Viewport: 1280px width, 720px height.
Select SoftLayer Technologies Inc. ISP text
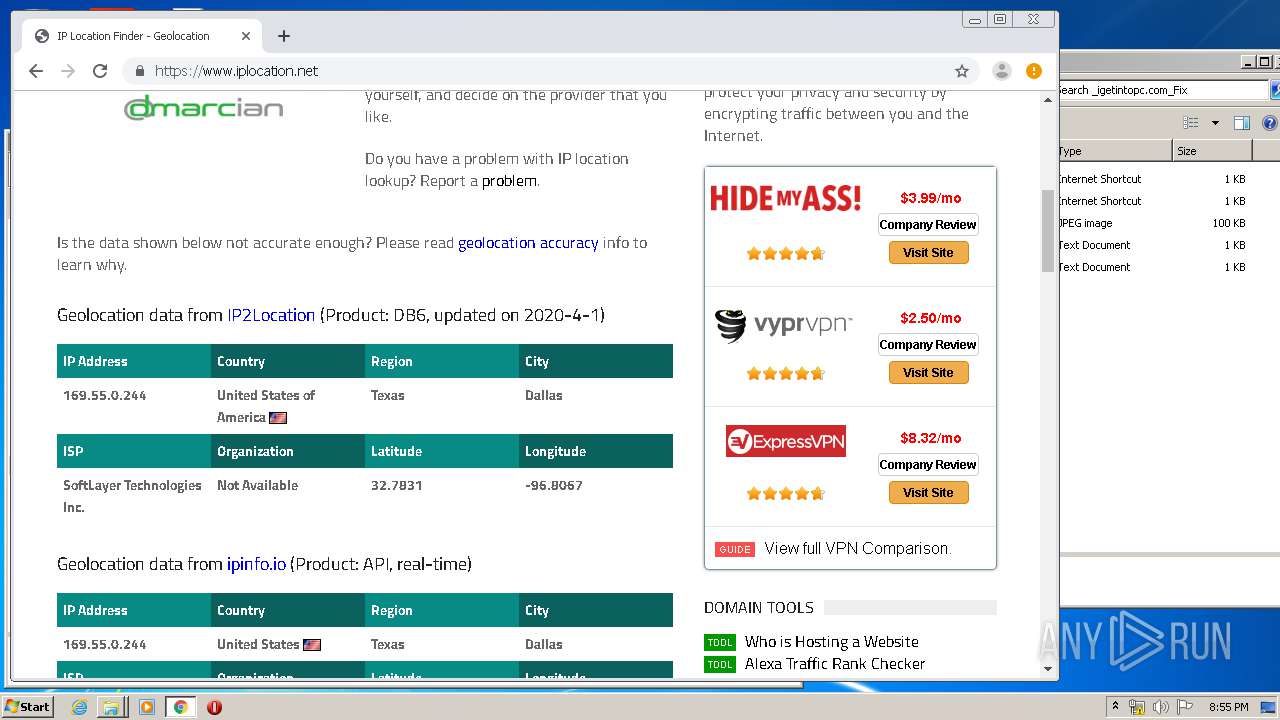pyautogui.click(x=132, y=496)
